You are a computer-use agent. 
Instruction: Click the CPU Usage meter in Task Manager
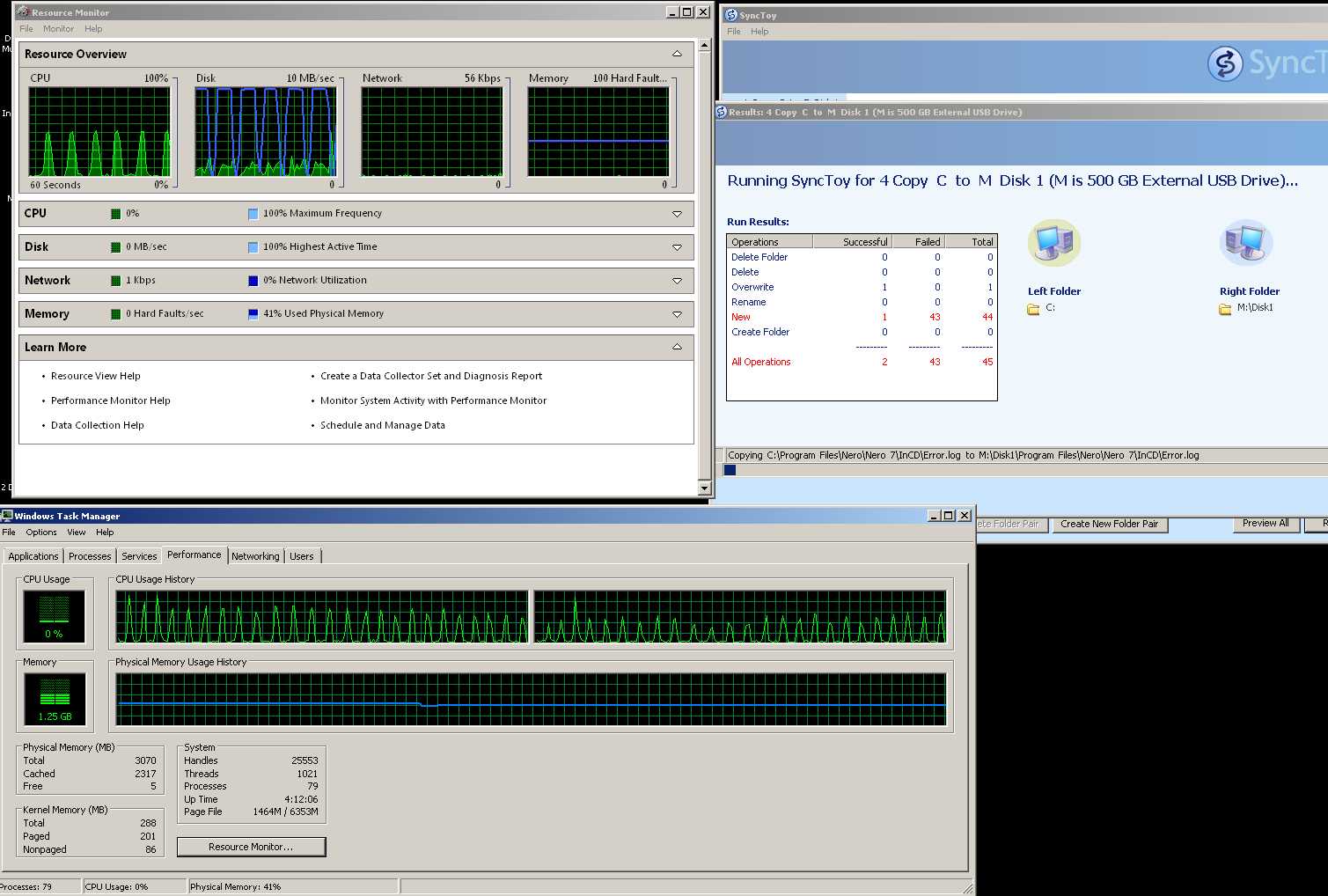click(55, 616)
